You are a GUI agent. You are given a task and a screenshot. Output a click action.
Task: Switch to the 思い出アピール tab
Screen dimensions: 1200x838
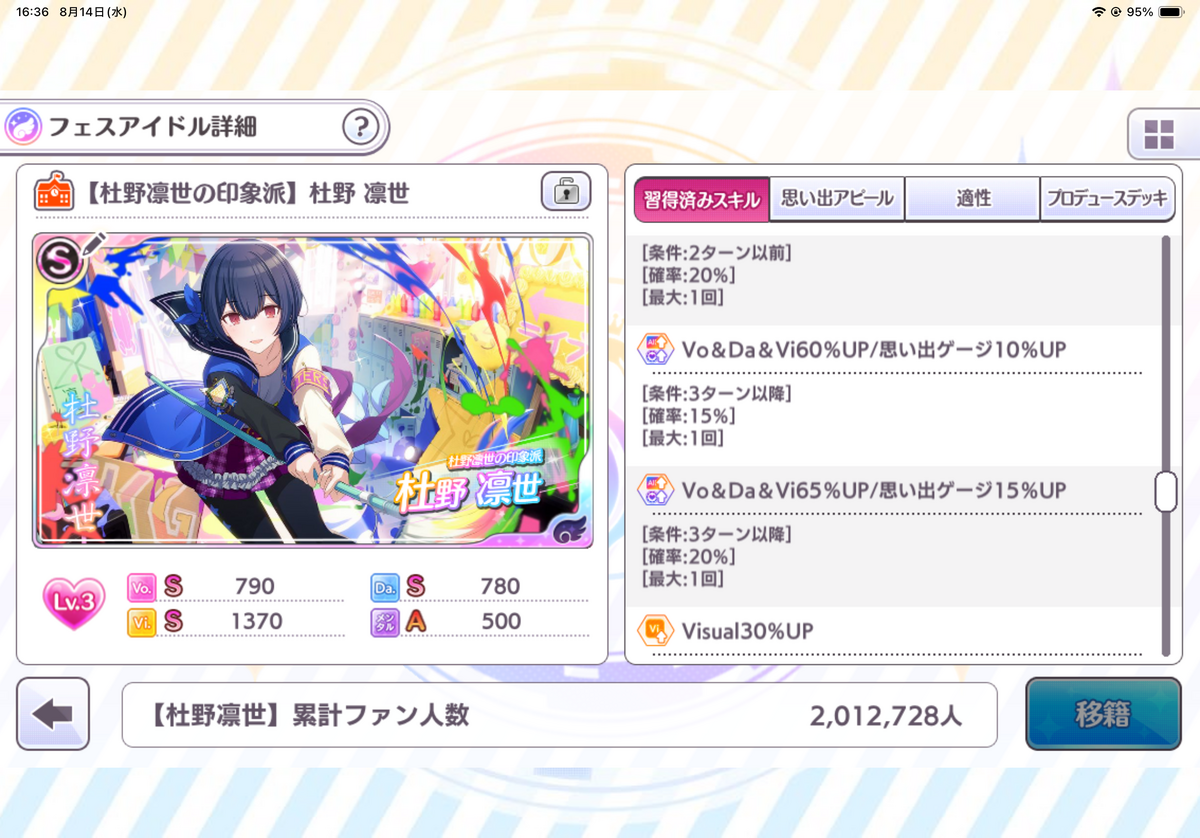[x=837, y=199]
